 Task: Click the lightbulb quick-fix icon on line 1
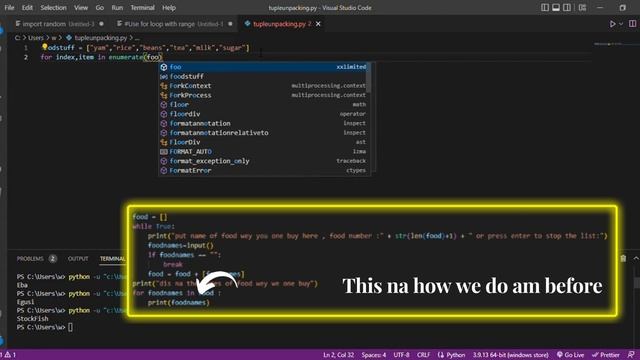[x=44, y=47]
